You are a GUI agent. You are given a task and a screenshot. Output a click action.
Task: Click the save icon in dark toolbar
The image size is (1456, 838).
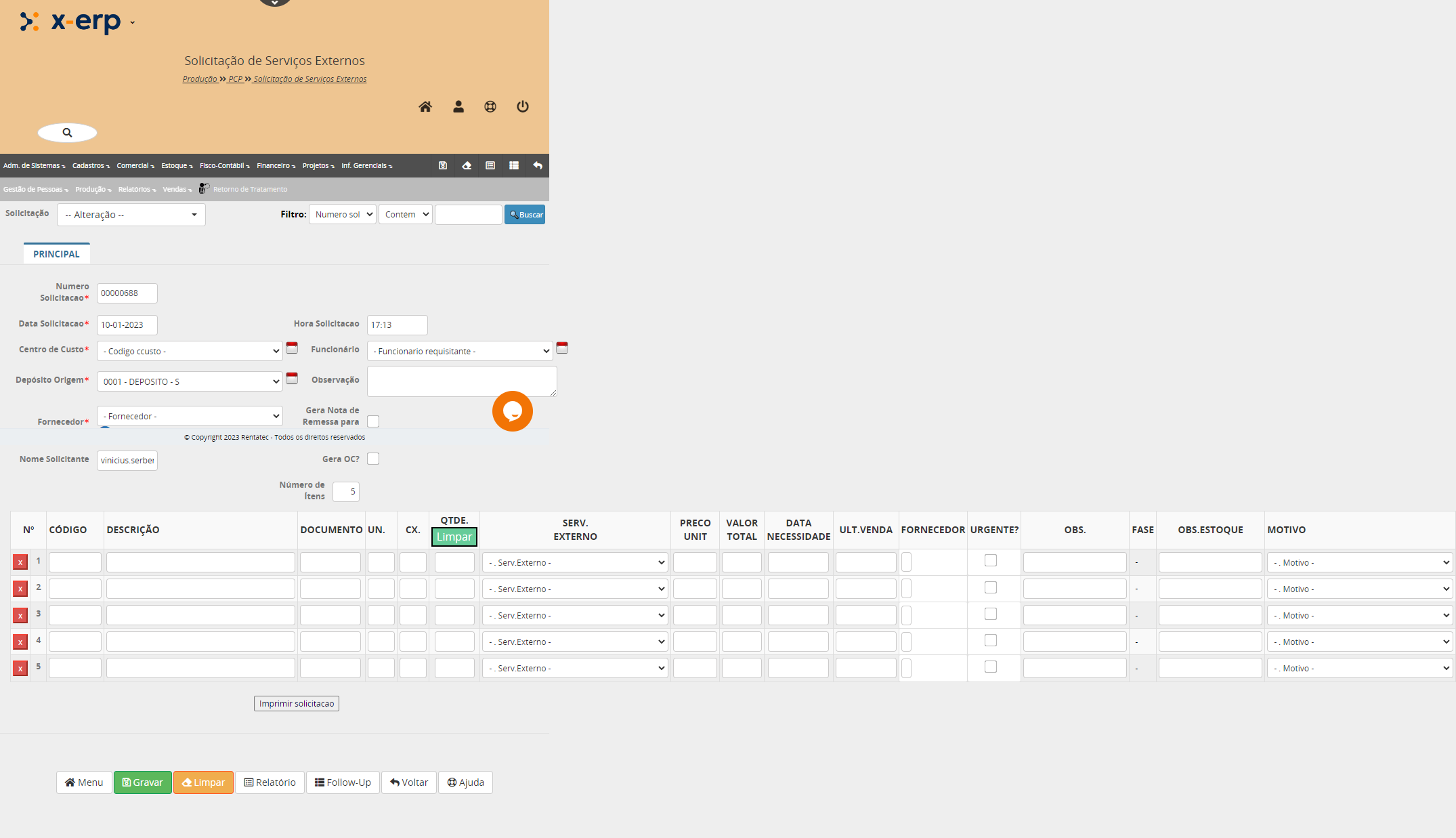[x=443, y=165]
